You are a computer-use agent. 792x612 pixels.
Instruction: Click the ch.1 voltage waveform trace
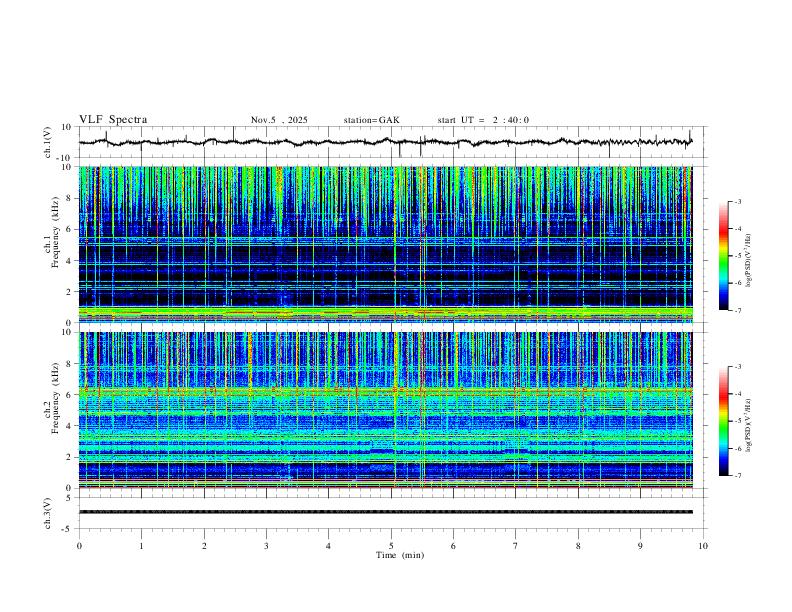coord(385,142)
